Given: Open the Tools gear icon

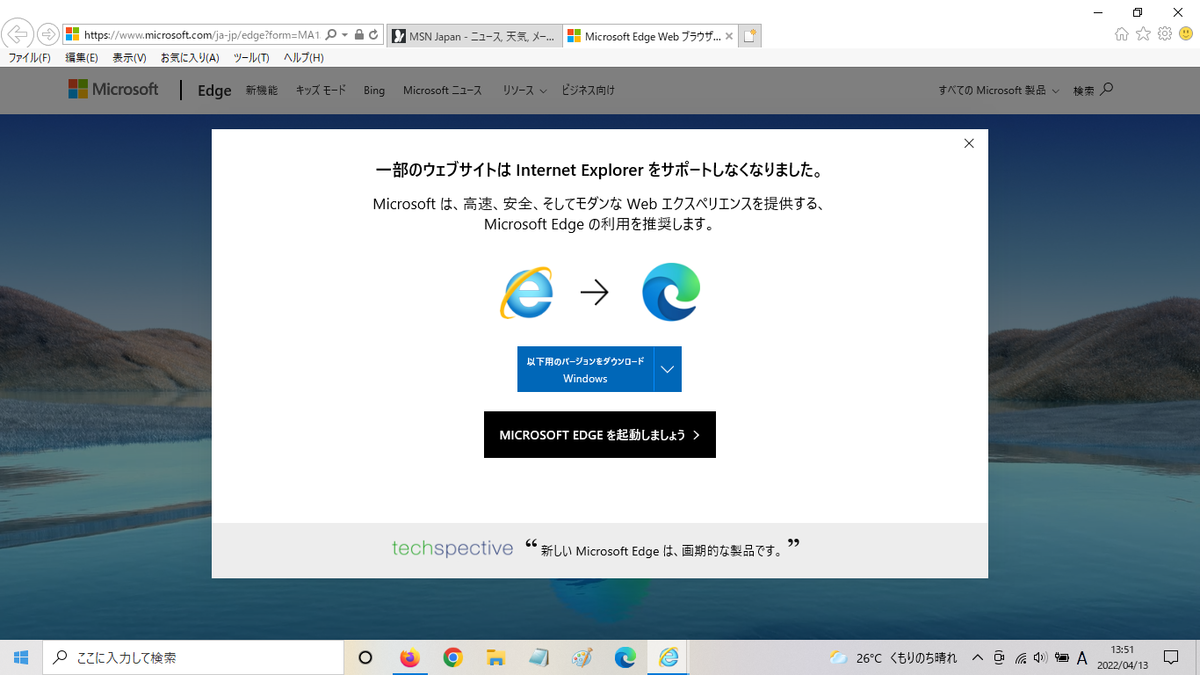Looking at the screenshot, I should pyautogui.click(x=1165, y=34).
